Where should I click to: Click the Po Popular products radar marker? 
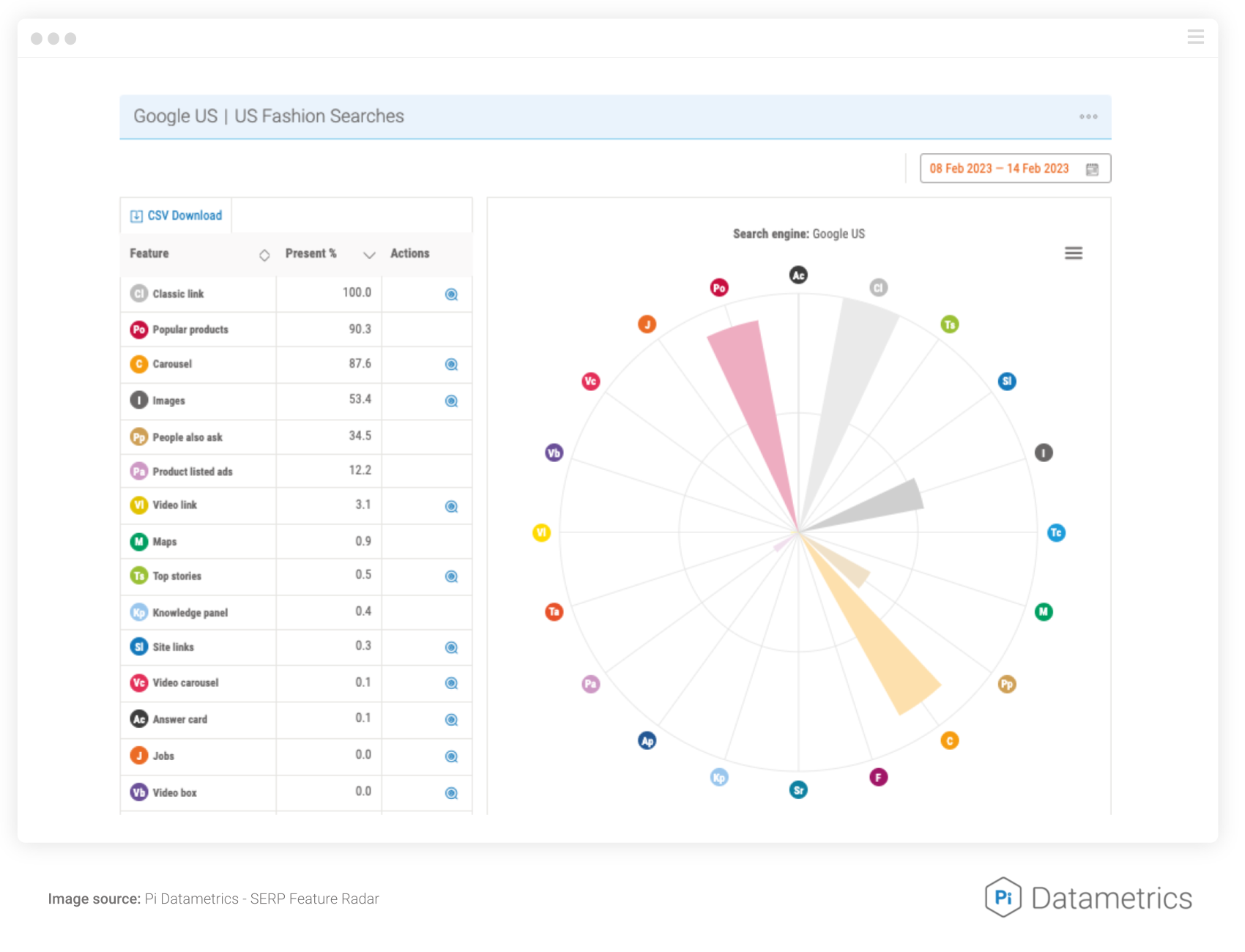pyautogui.click(x=719, y=288)
